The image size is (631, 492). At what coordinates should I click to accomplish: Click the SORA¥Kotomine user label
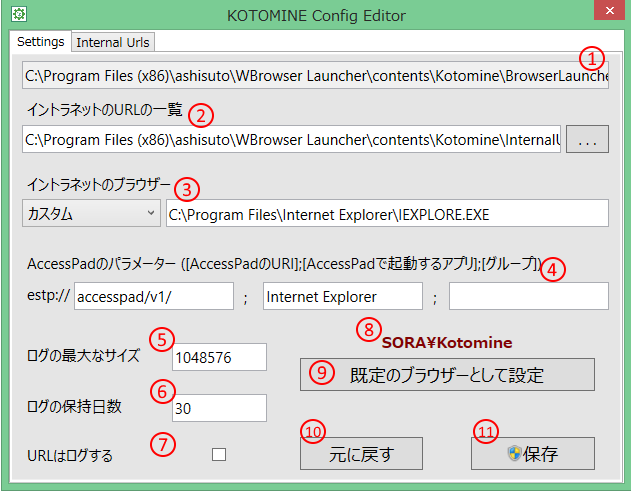pyautogui.click(x=447, y=342)
